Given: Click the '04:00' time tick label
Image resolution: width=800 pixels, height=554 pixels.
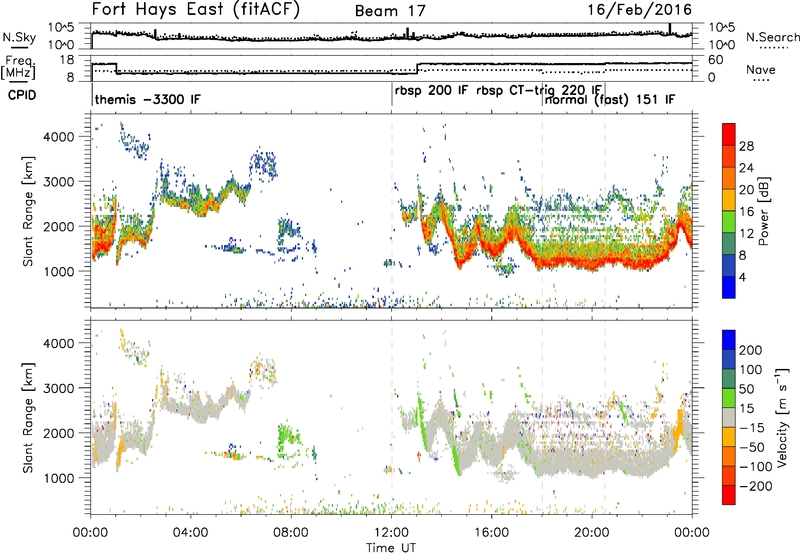Looking at the screenshot, I should (191, 533).
